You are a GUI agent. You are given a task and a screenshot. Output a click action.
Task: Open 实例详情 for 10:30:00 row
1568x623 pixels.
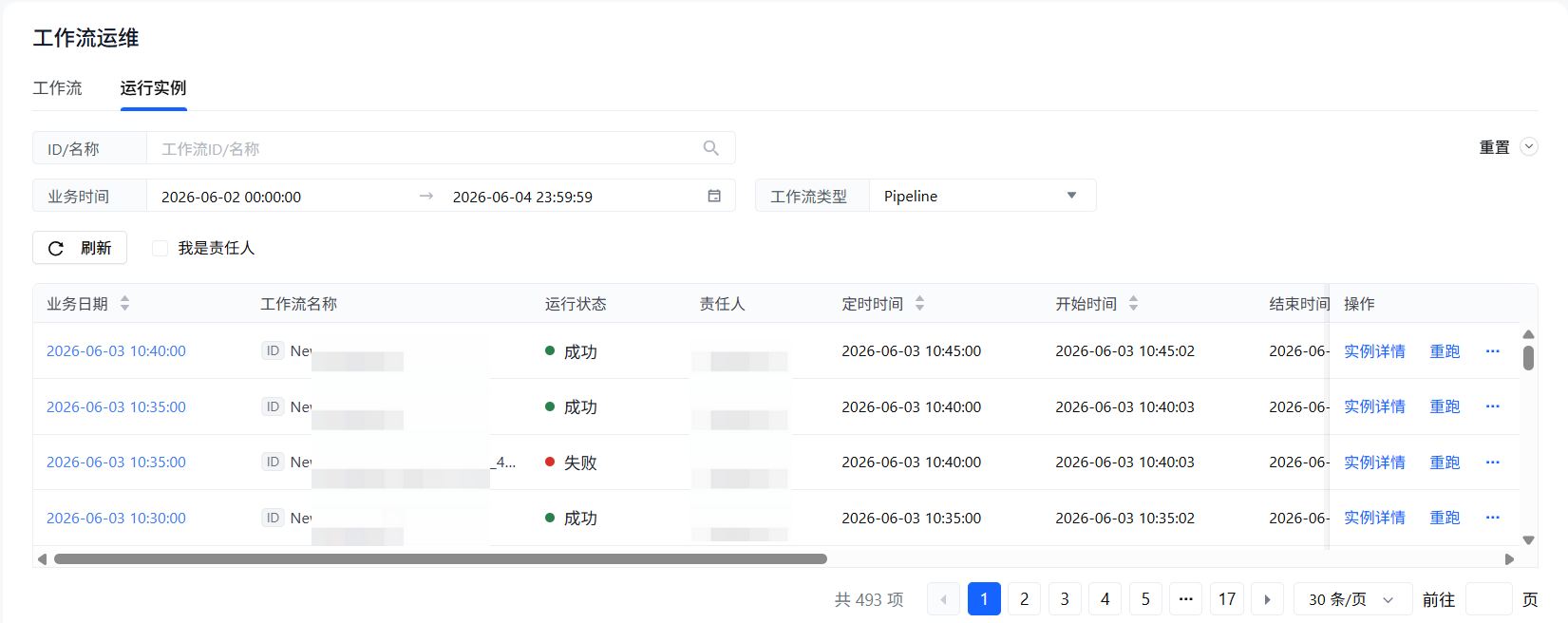[1374, 518]
